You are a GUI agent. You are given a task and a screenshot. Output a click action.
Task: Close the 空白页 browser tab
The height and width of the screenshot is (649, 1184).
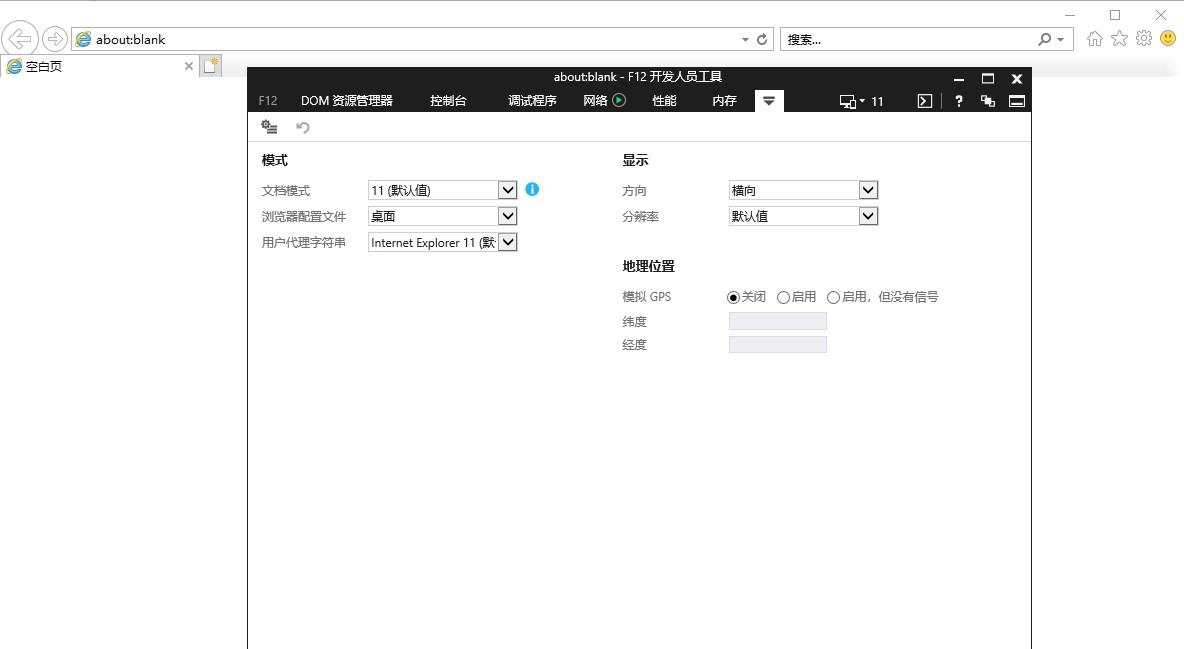click(x=189, y=66)
